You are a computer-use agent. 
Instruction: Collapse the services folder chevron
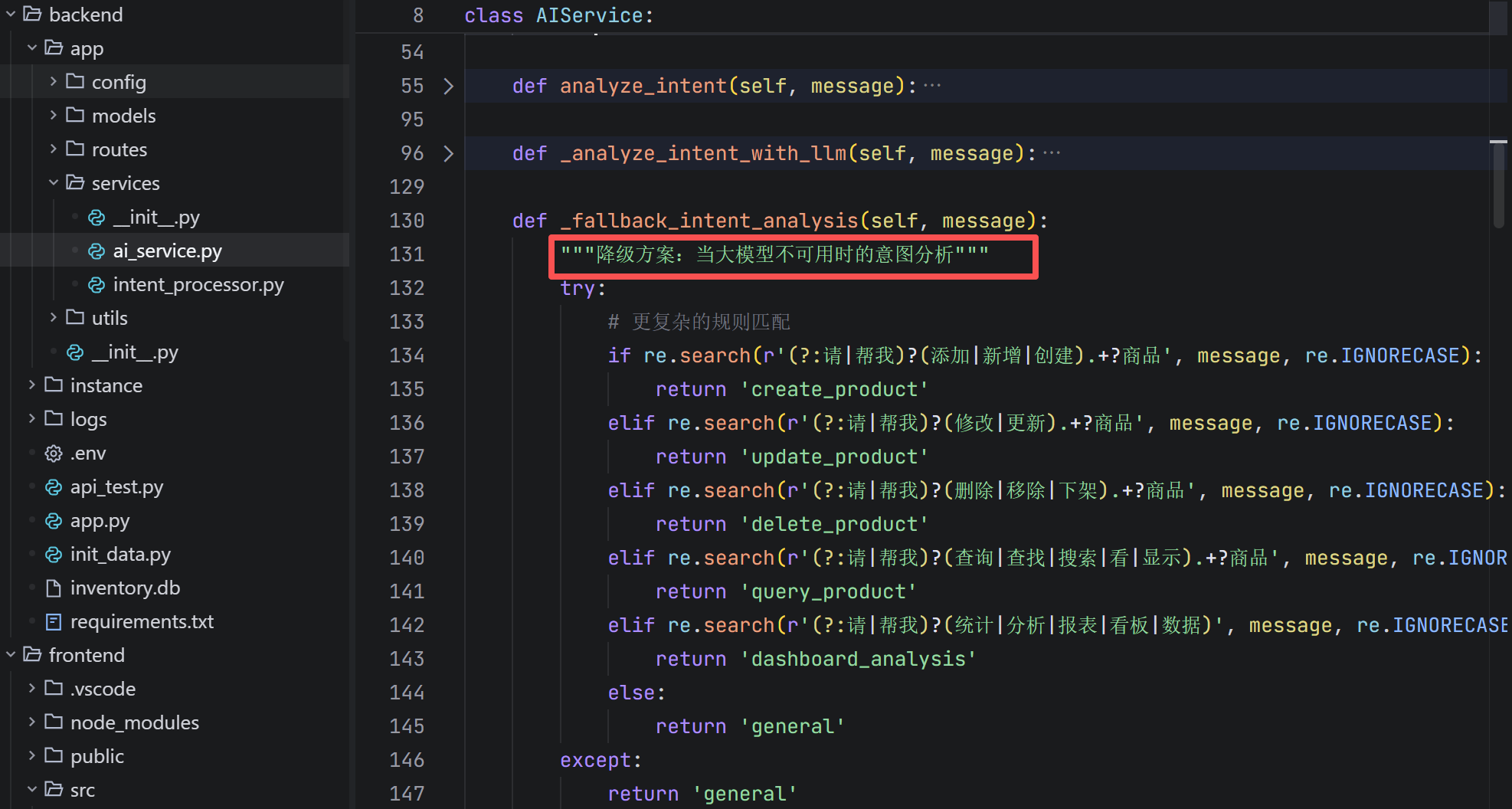pyautogui.click(x=53, y=182)
